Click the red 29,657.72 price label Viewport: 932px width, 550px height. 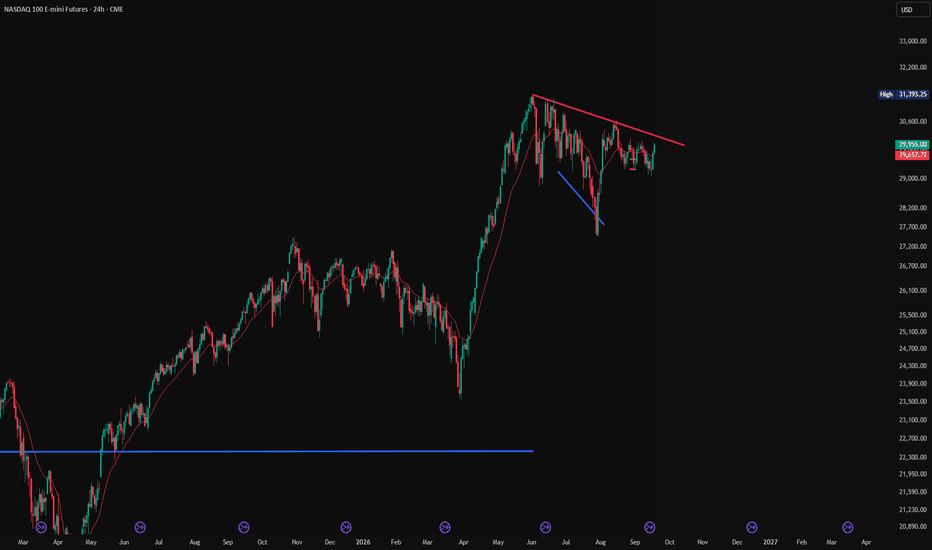912,155
